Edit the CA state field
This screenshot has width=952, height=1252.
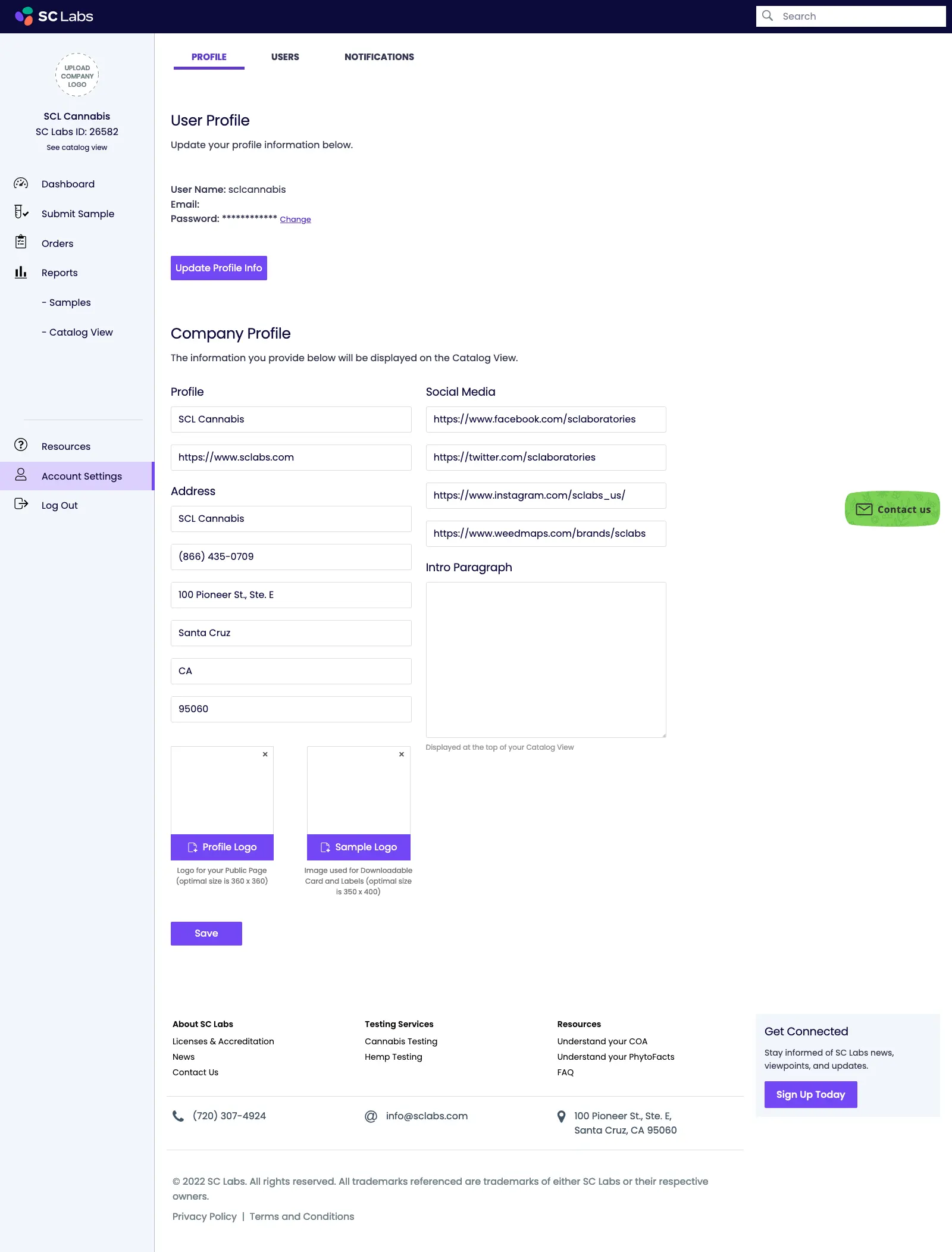291,671
